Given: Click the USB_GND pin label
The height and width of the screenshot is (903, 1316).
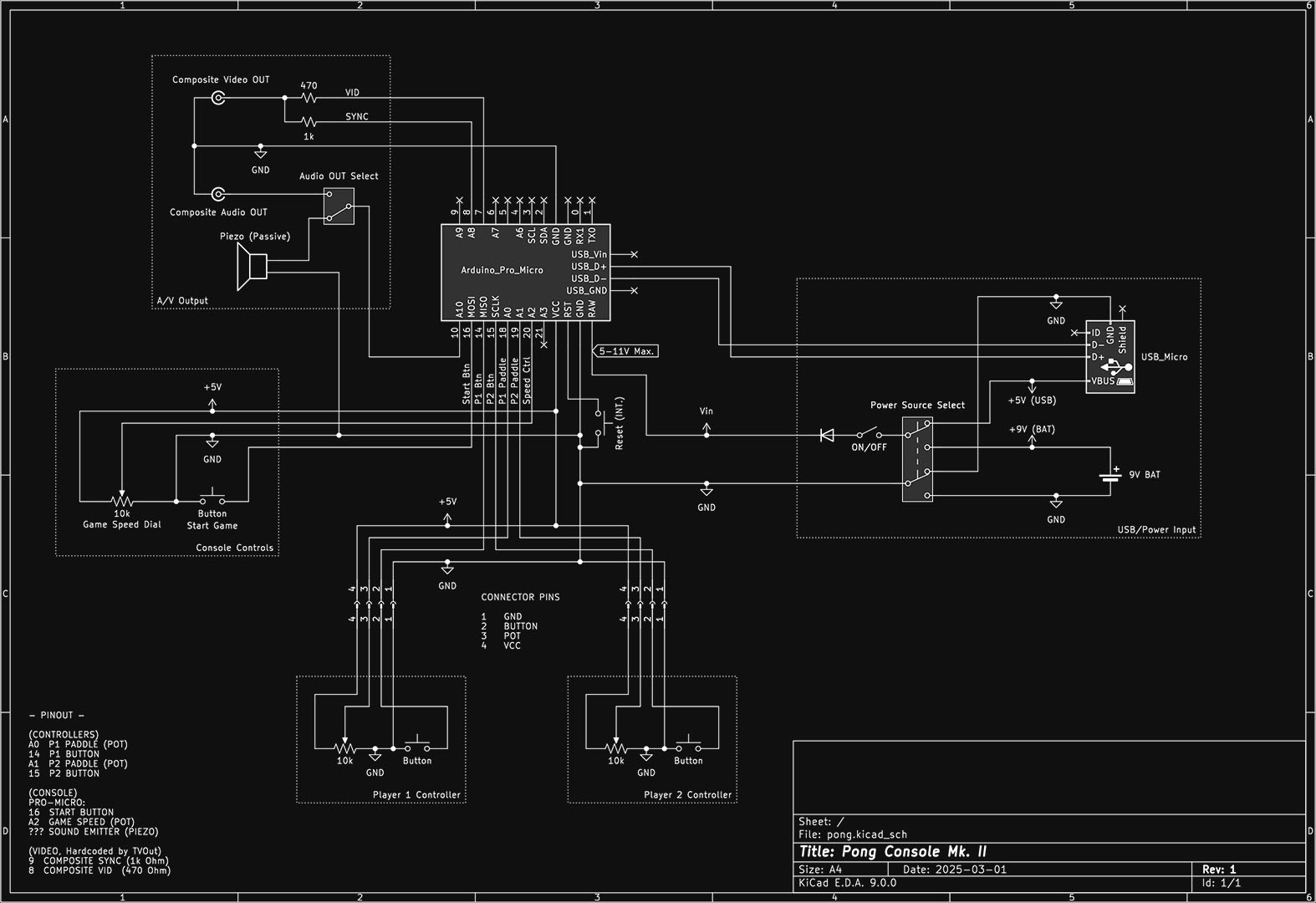Looking at the screenshot, I should tap(587, 291).
